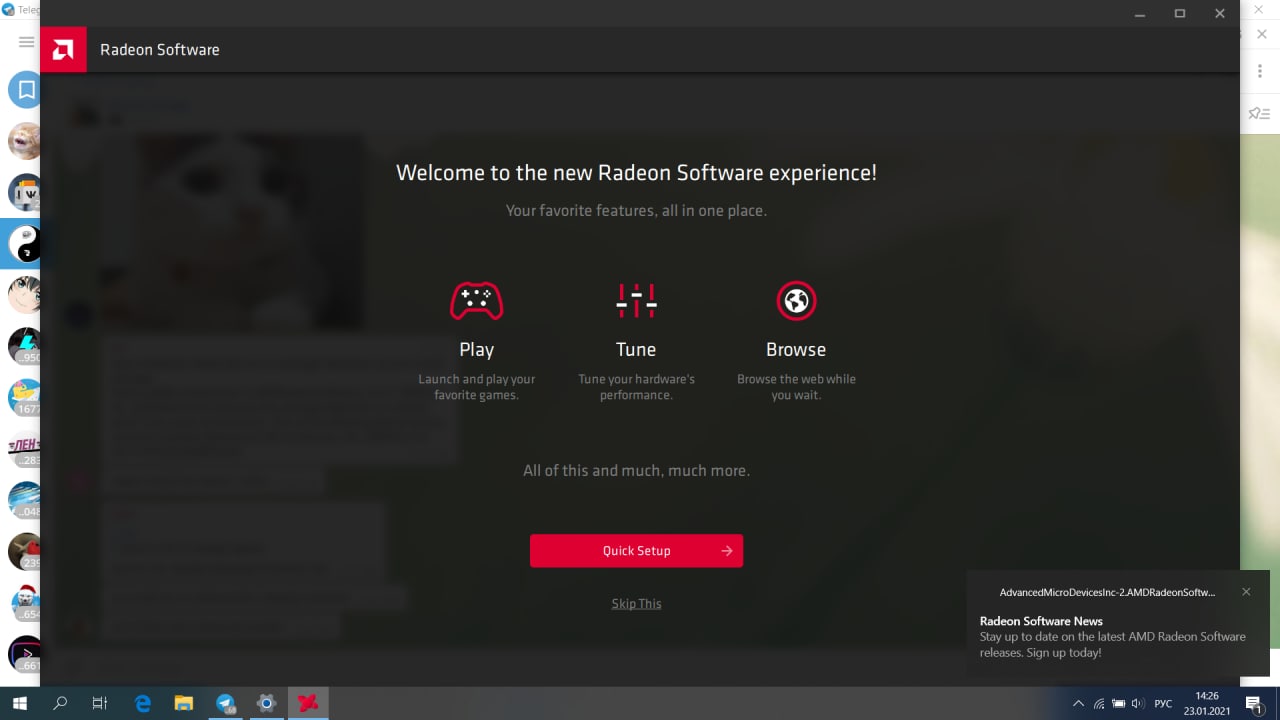Minimize the Radeon Software window
This screenshot has width=1280, height=720.
(1140, 13)
